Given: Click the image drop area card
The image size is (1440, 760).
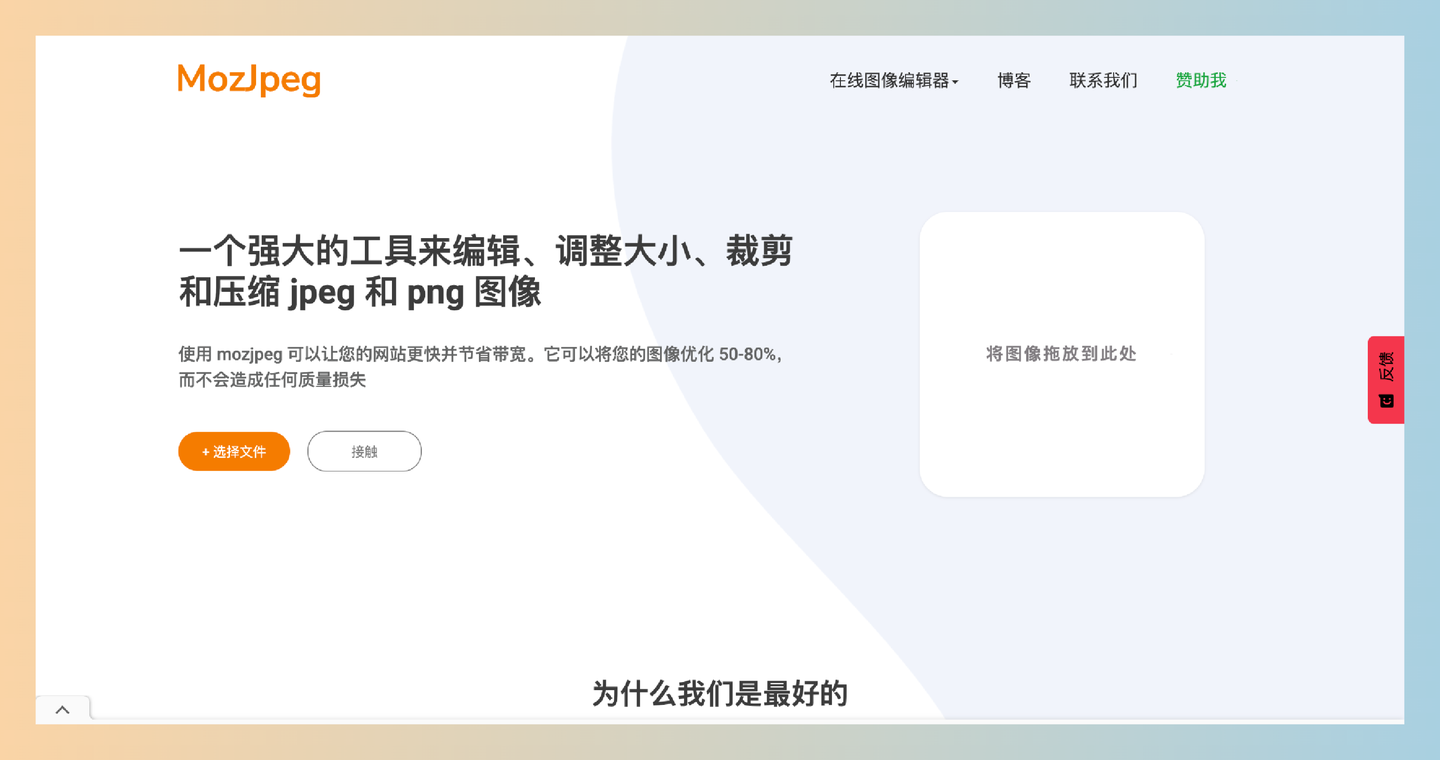Looking at the screenshot, I should pos(1061,354).
